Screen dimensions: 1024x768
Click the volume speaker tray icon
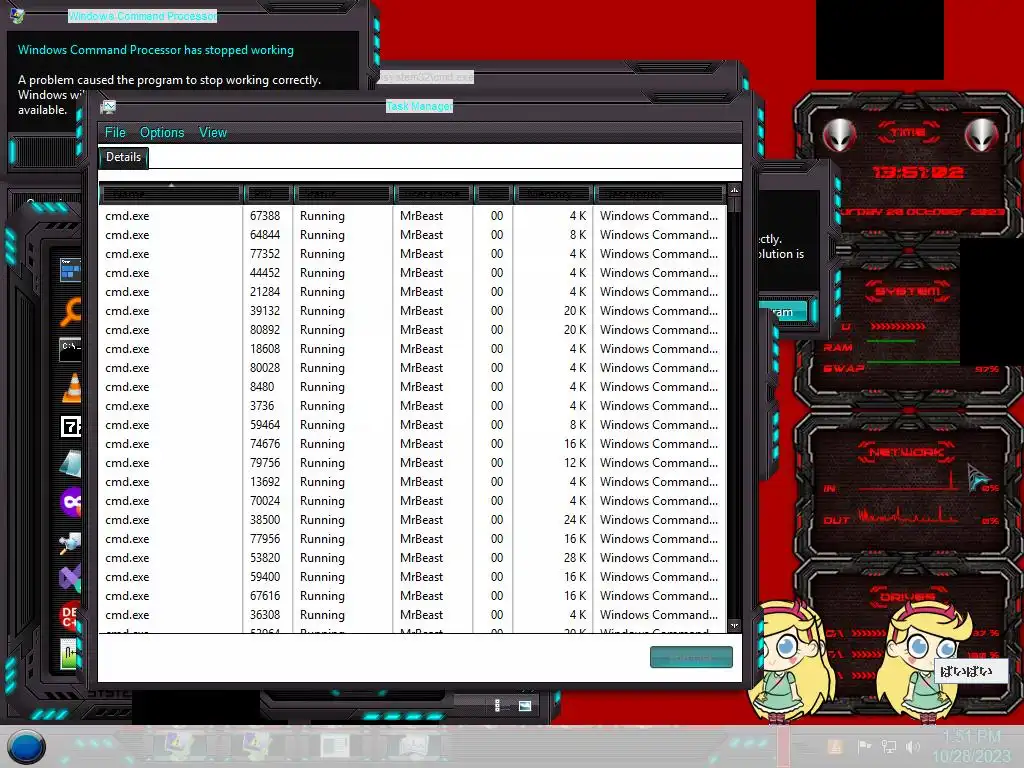(913, 746)
